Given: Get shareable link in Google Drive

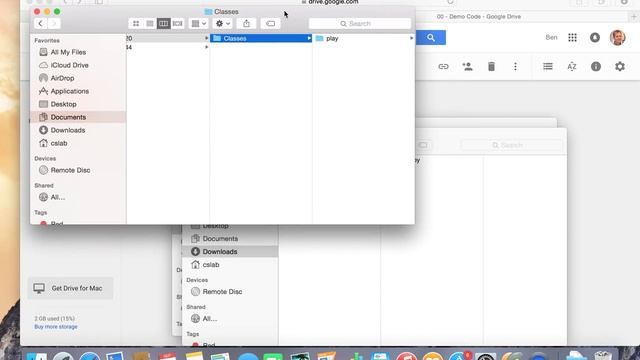Looking at the screenshot, I should (443, 67).
